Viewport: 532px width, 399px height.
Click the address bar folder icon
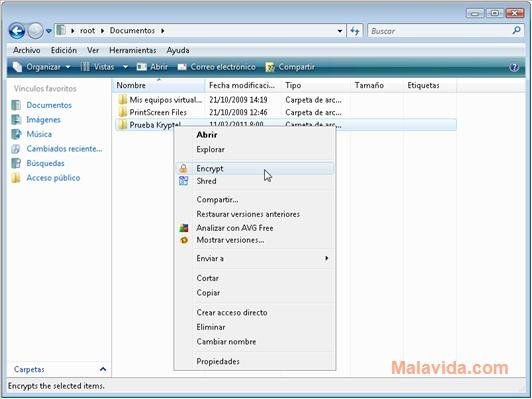61,30
